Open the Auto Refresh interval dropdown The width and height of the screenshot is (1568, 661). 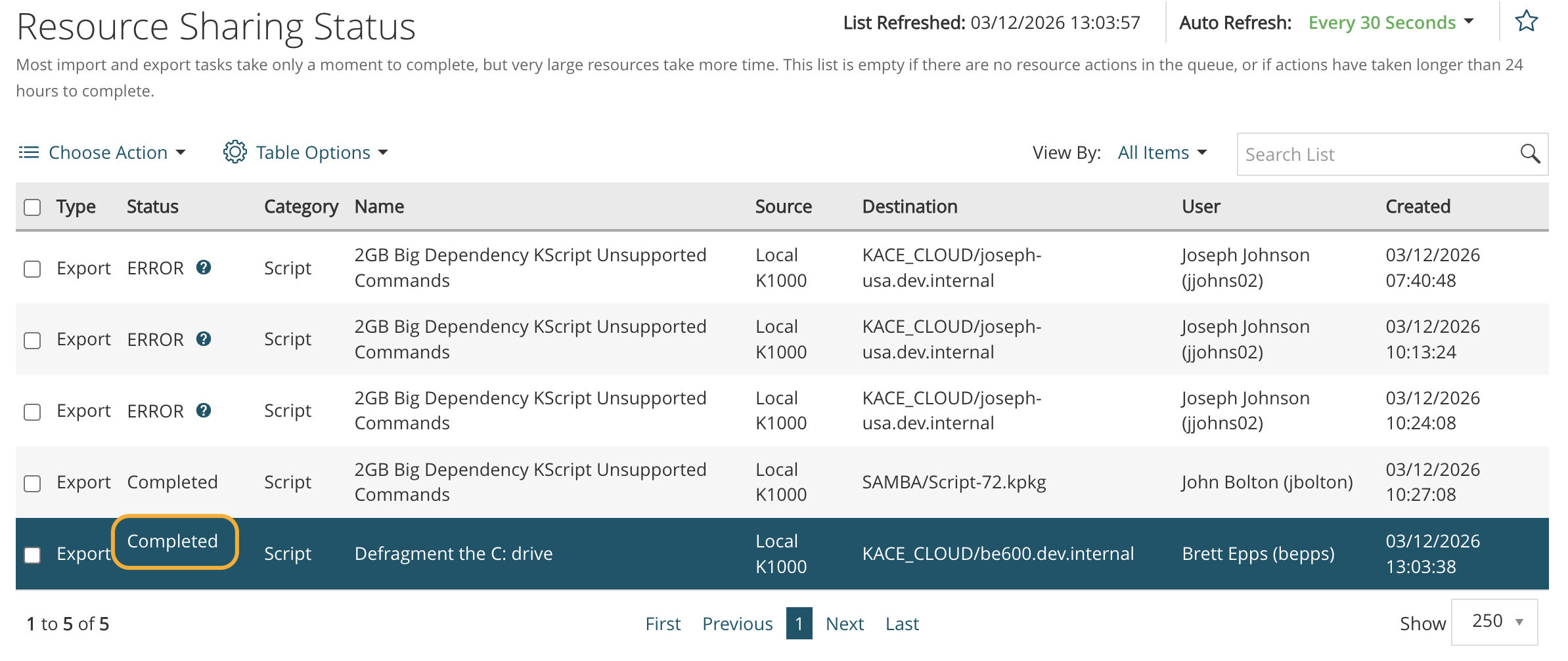[1391, 23]
